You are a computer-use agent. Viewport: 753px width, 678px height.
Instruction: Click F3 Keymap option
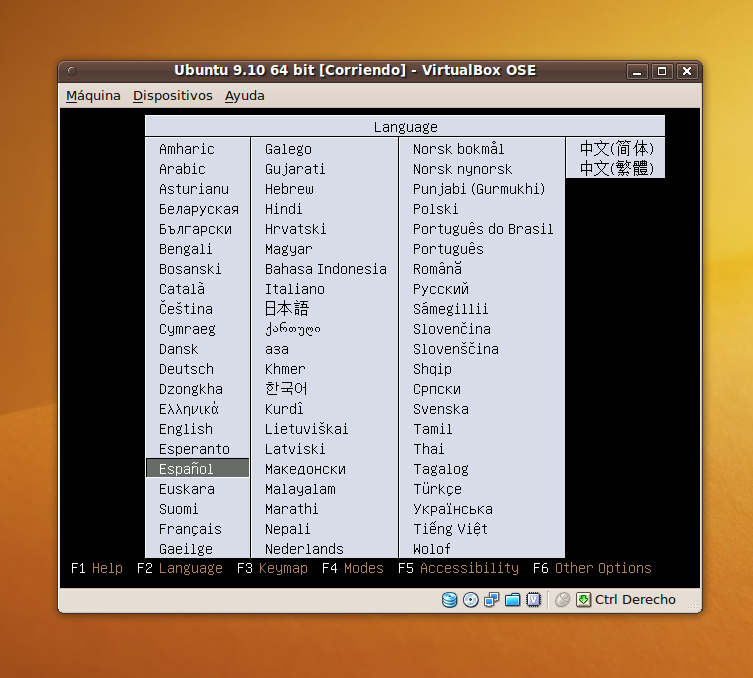pyautogui.click(x=272, y=568)
